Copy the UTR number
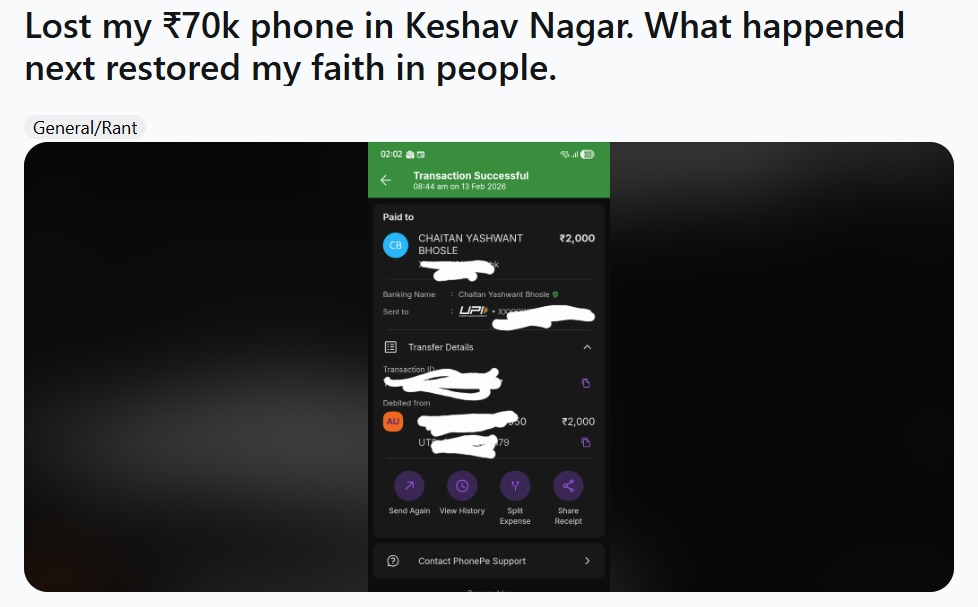 click(586, 442)
